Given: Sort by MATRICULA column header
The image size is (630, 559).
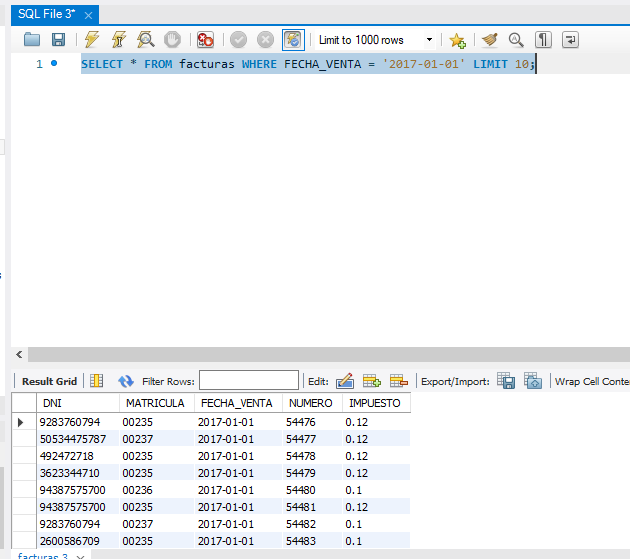Looking at the screenshot, I should pyautogui.click(x=157, y=403).
